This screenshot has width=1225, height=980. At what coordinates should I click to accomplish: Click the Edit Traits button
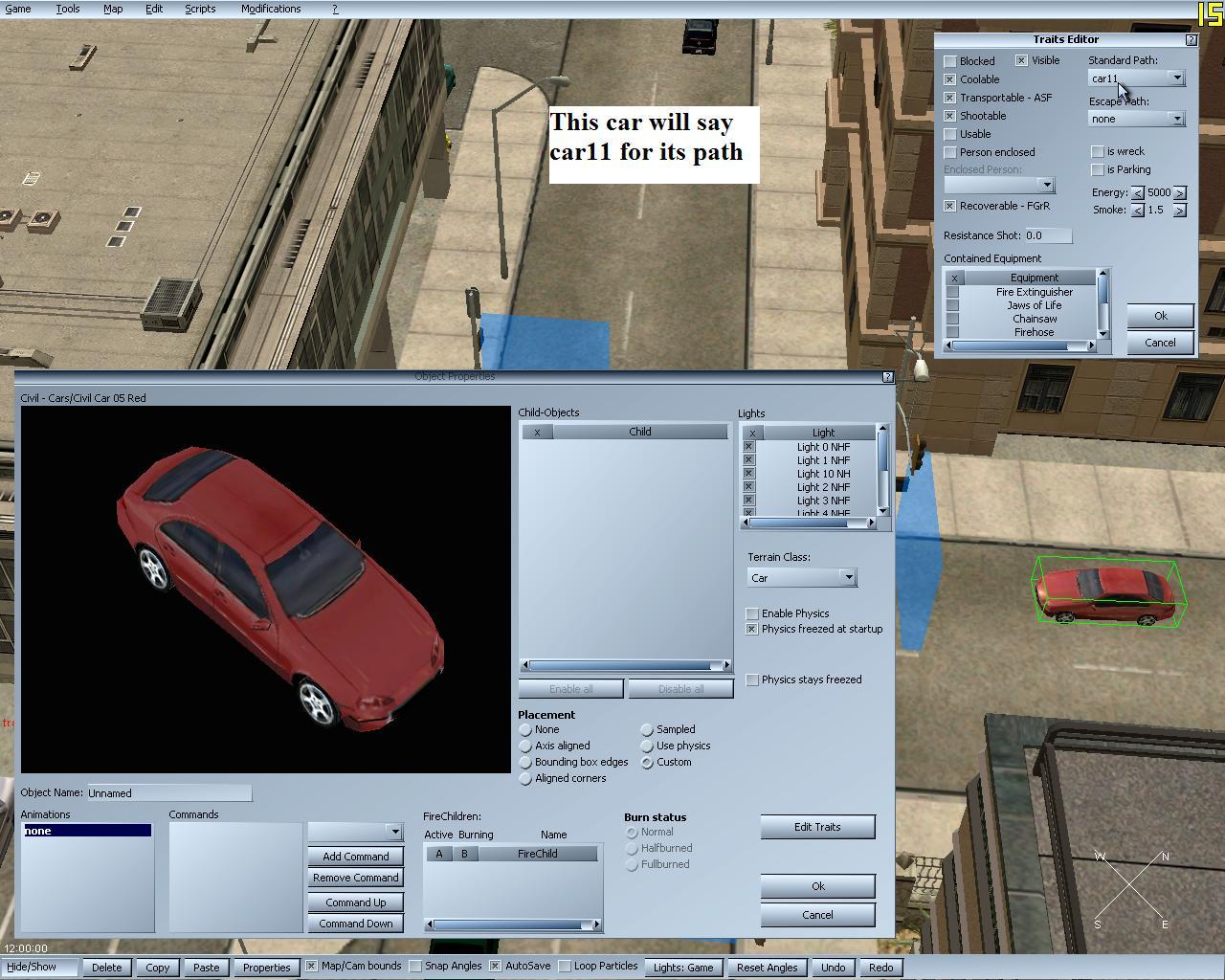(x=817, y=827)
